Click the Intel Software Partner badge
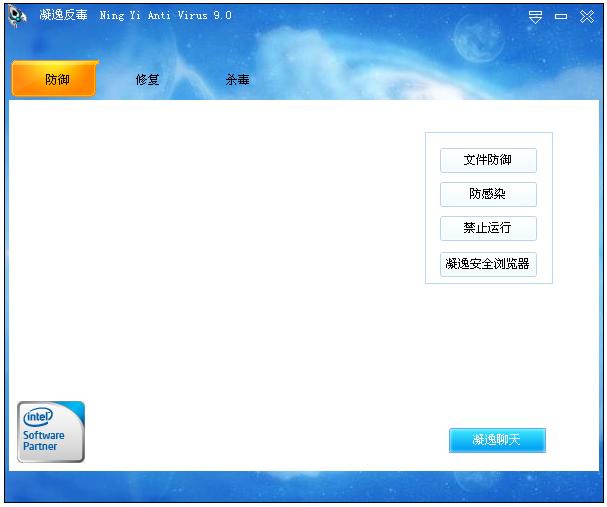Screen dimensions: 607x507 pyautogui.click(x=51, y=432)
